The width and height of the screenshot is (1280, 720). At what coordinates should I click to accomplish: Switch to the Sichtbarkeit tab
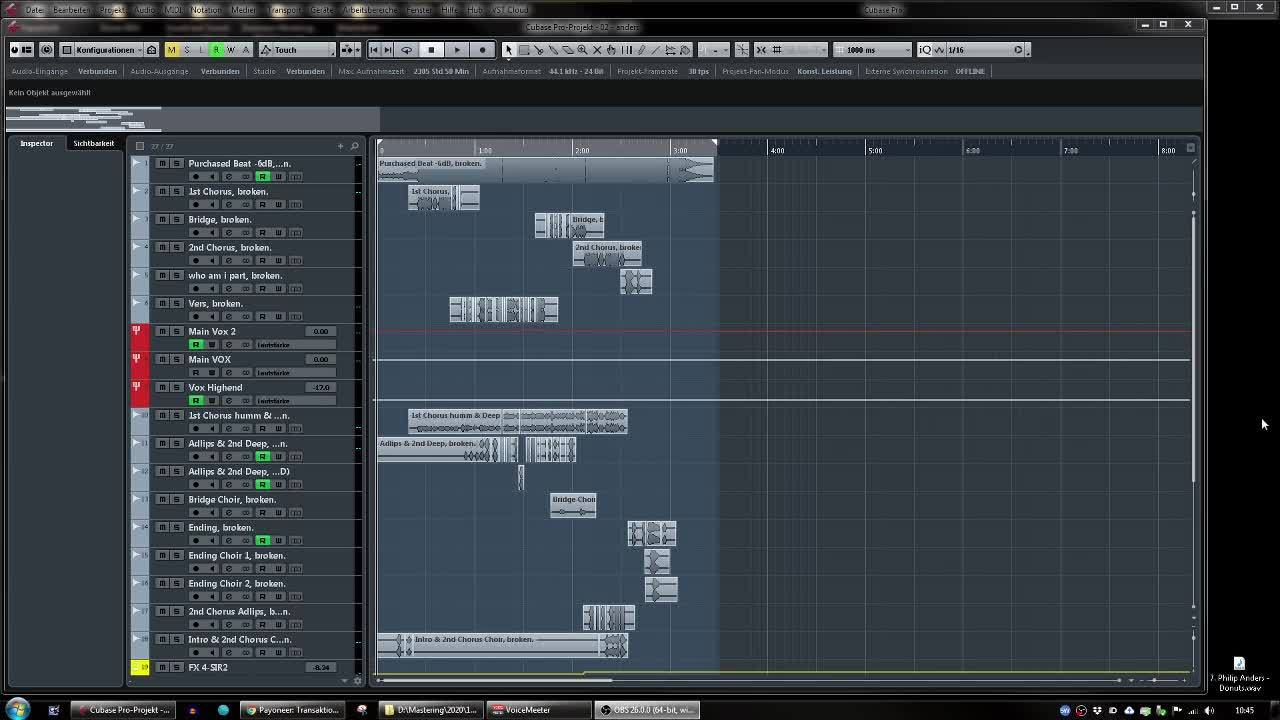93,143
